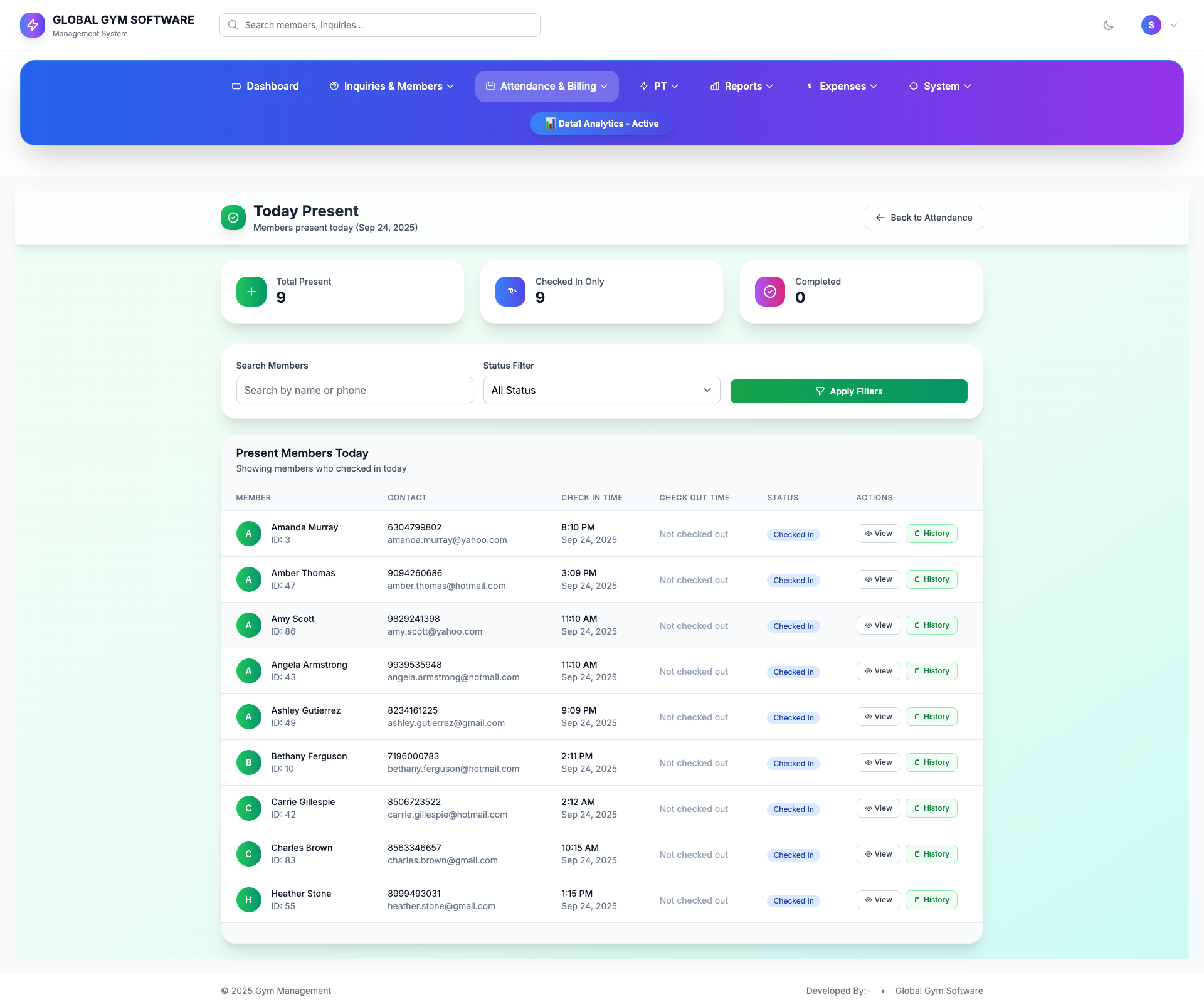Viewport: 1204px width, 1007px height.
Task: Click the green Total Present plus icon
Action: [x=251, y=292]
